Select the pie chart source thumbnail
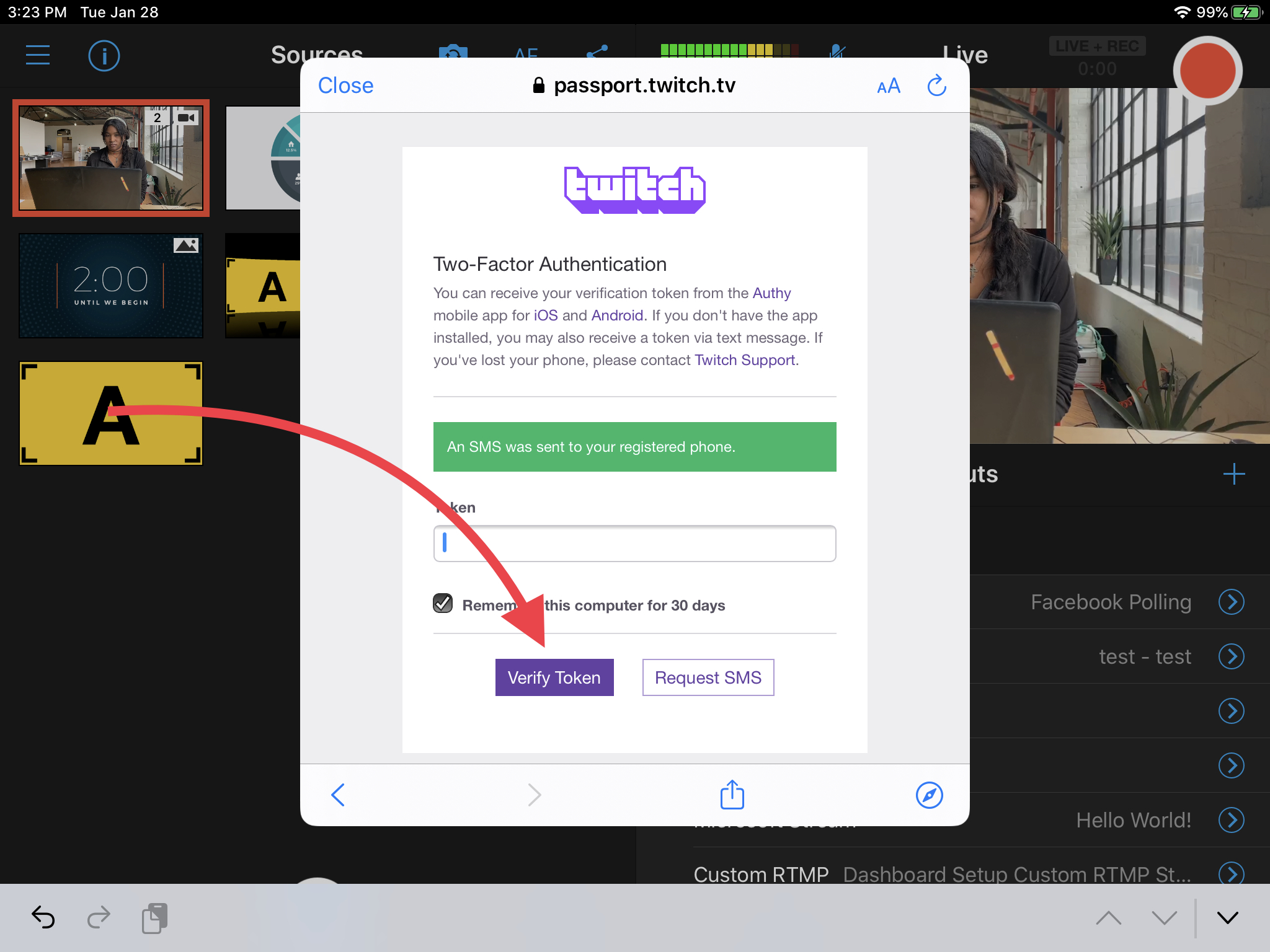 pyautogui.click(x=263, y=158)
